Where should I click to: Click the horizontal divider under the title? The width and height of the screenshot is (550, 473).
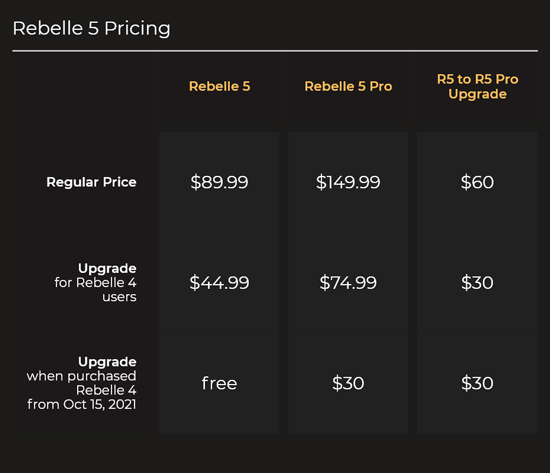pyautogui.click(x=275, y=51)
